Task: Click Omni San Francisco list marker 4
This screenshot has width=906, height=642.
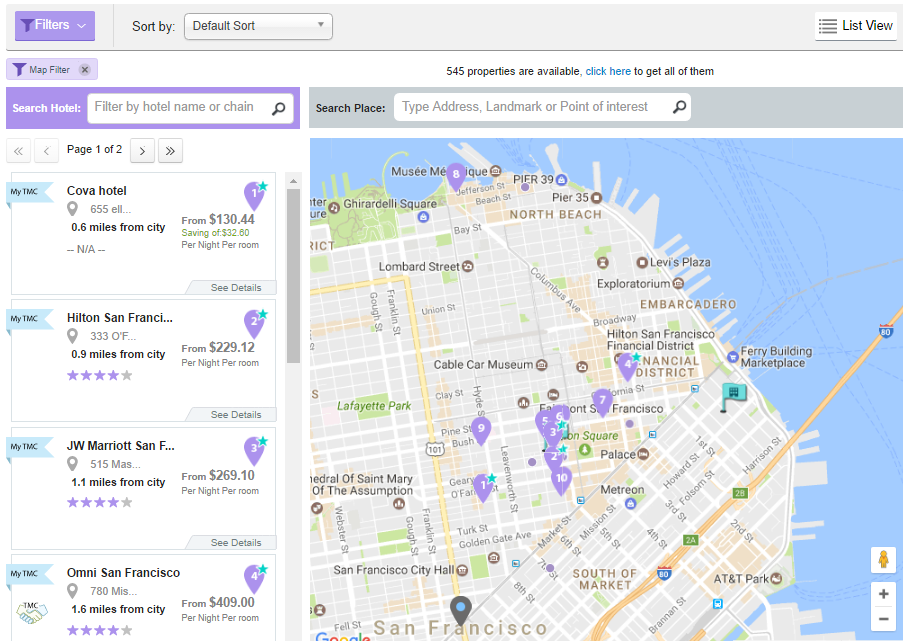Action: pyautogui.click(x=254, y=578)
